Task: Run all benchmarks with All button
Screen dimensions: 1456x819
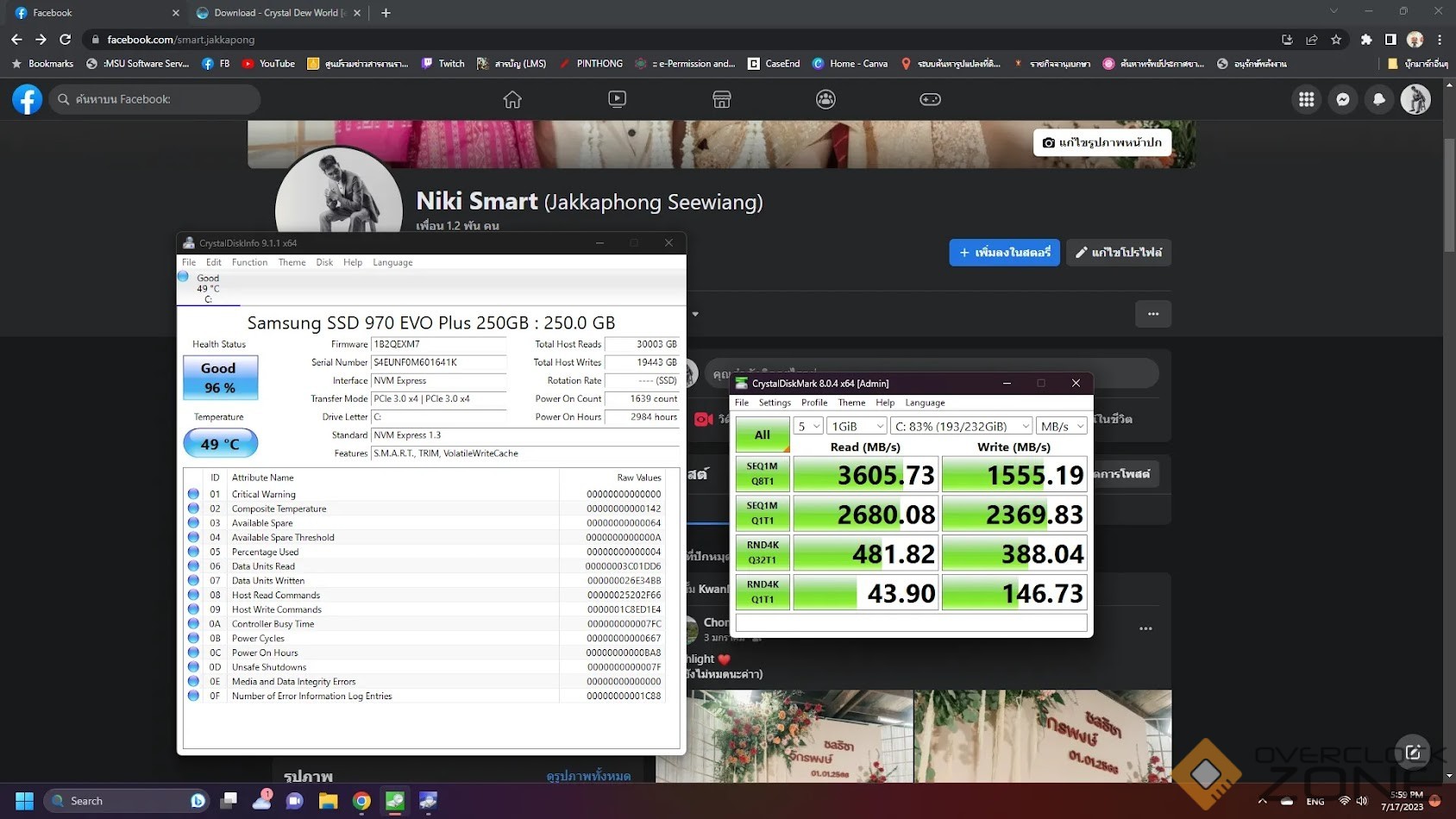Action: 762,435
